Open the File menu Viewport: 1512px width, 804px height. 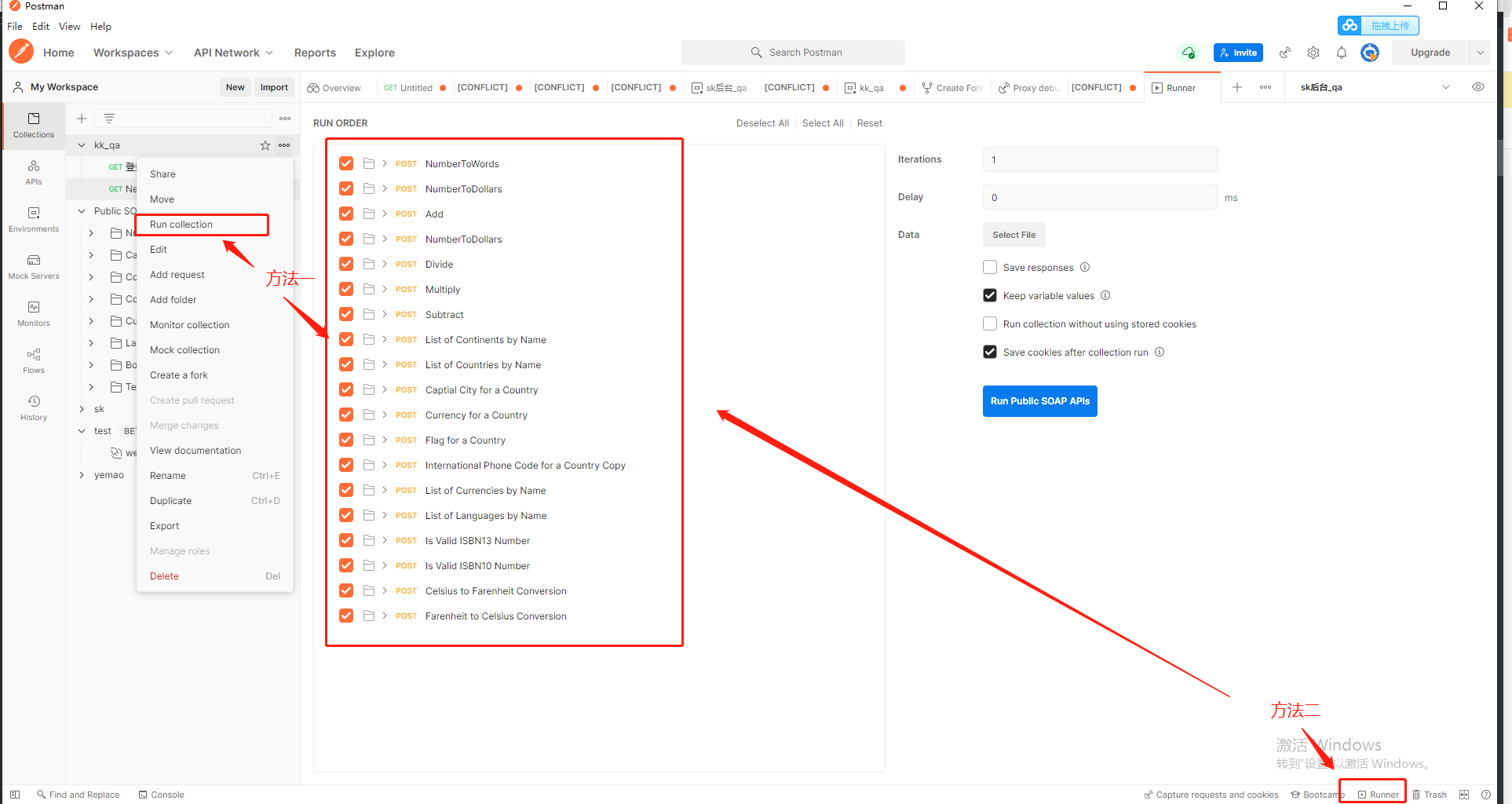(15, 26)
